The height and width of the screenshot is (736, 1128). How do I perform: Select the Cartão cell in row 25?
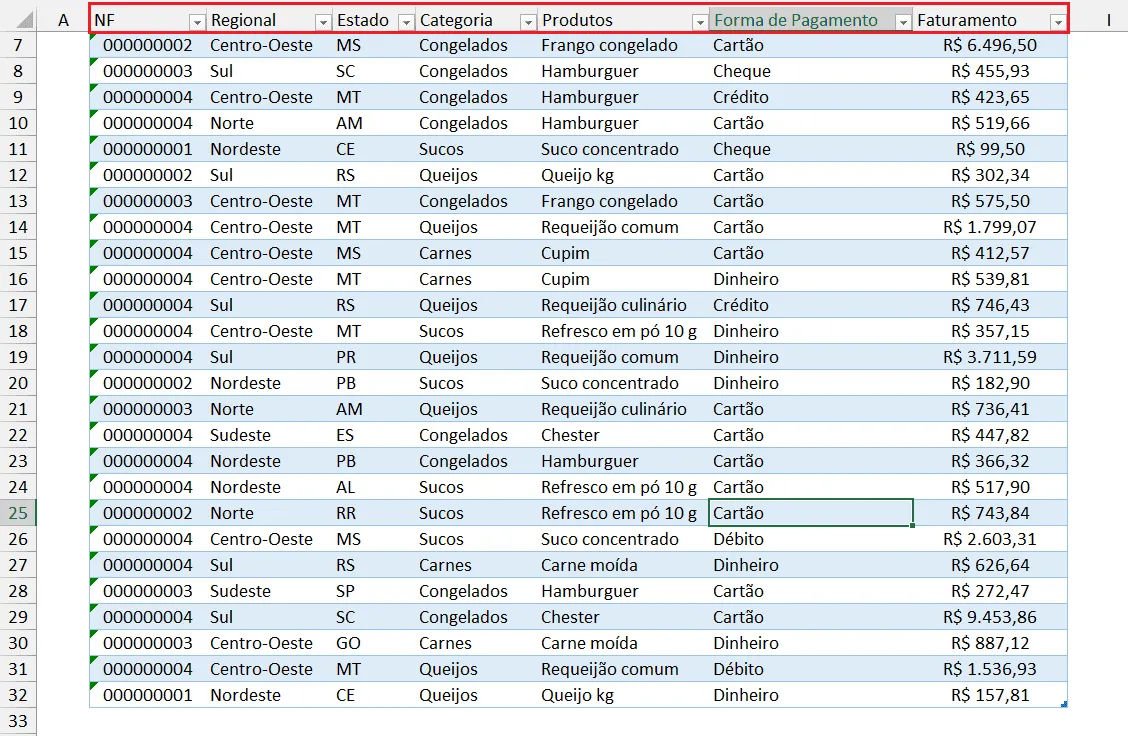[x=811, y=513]
